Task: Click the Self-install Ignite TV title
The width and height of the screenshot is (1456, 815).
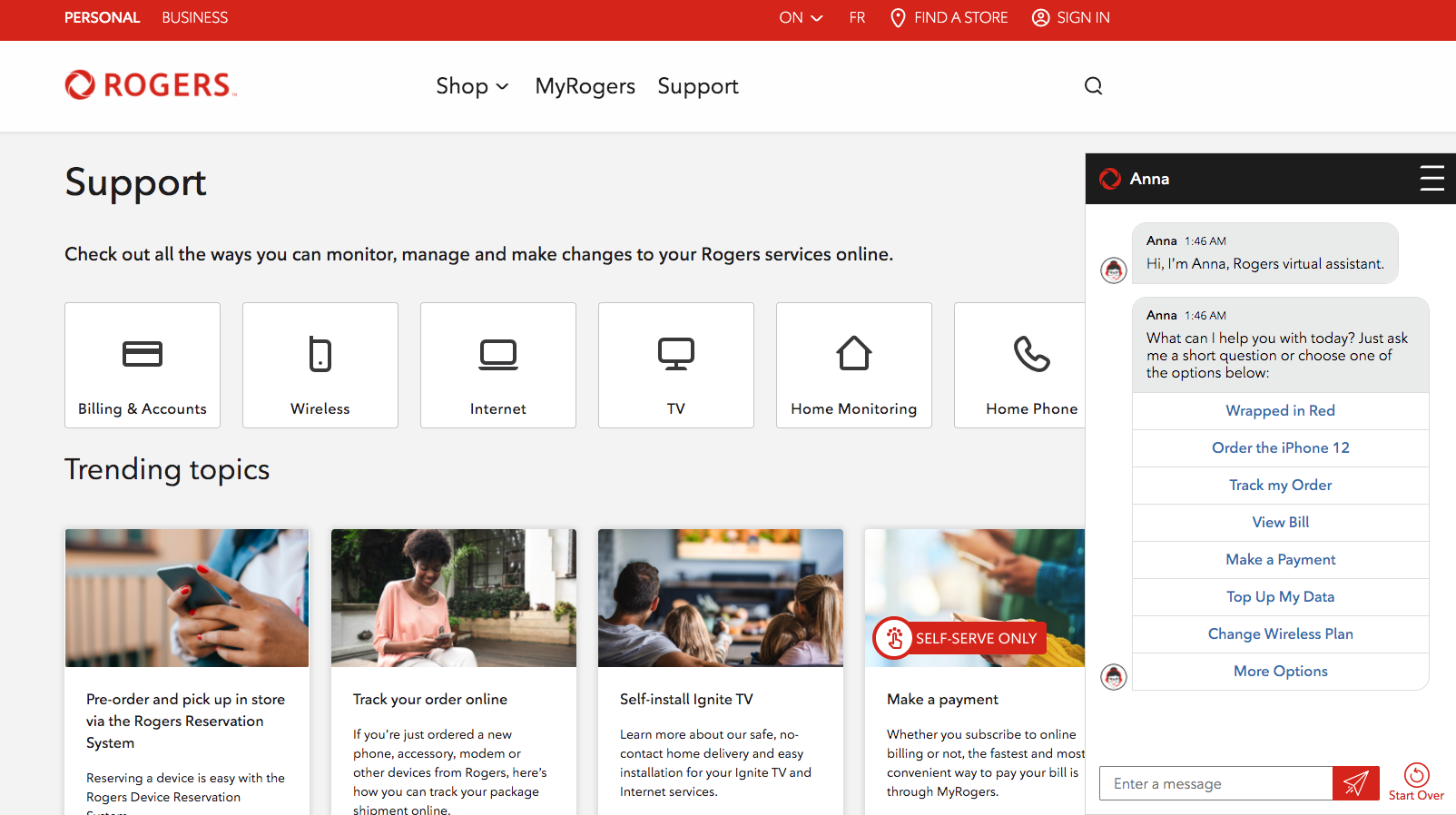Action: pyautogui.click(x=686, y=699)
